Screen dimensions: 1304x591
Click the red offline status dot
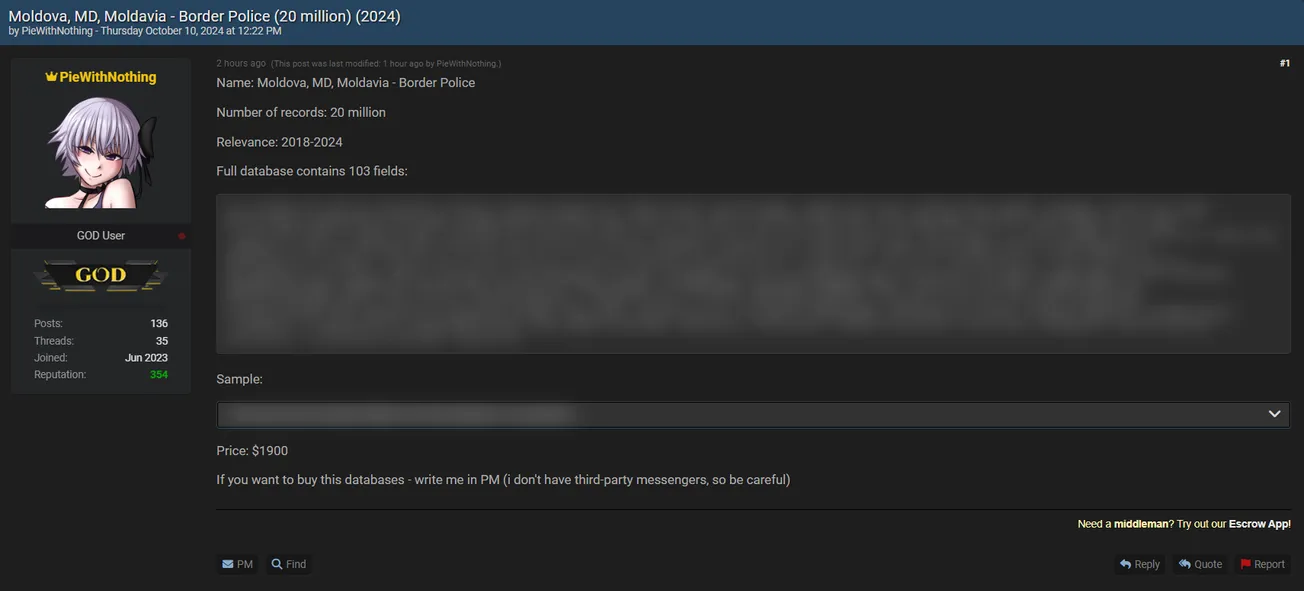click(181, 236)
